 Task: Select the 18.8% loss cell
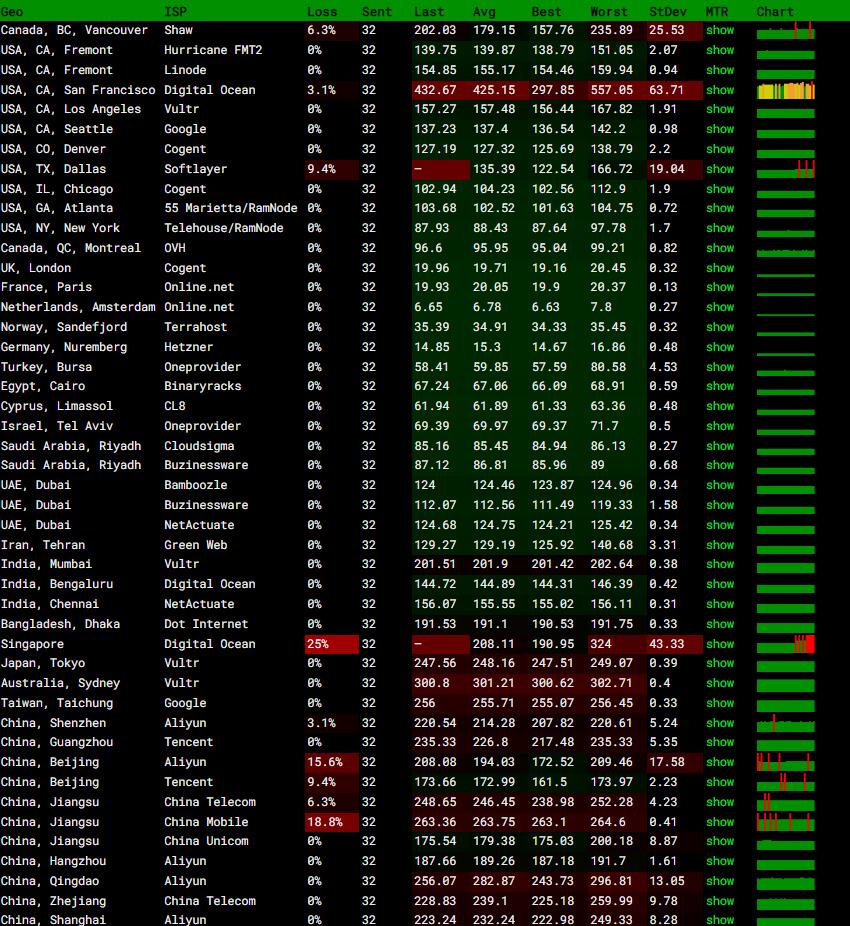[x=332, y=822]
